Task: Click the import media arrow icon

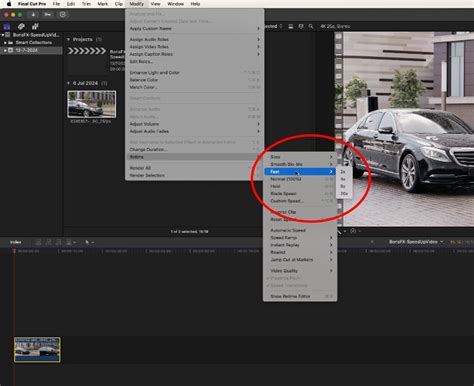Action: click(x=33, y=15)
